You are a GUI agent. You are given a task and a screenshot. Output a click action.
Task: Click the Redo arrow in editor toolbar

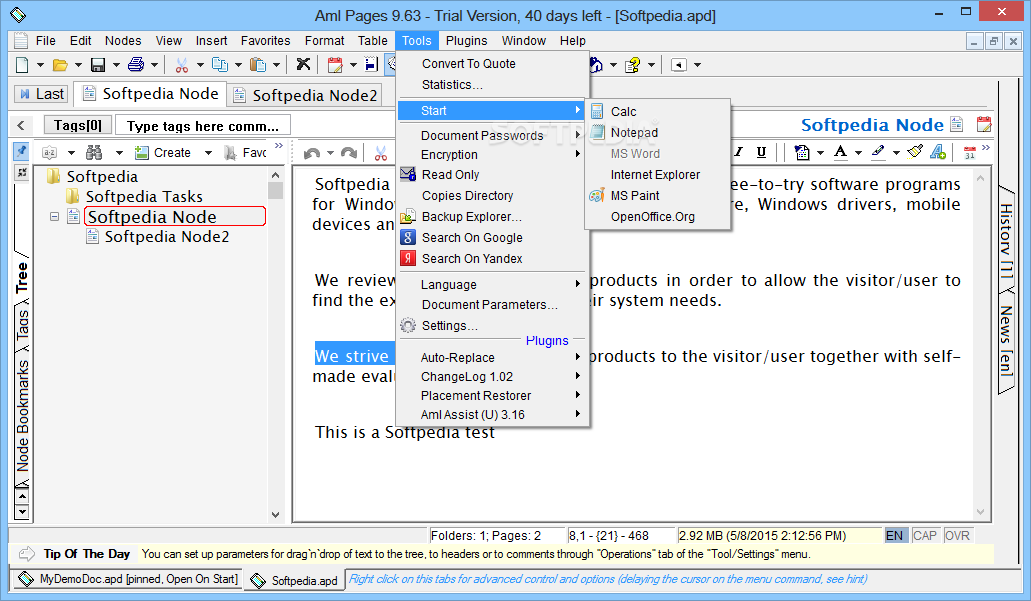pos(349,153)
